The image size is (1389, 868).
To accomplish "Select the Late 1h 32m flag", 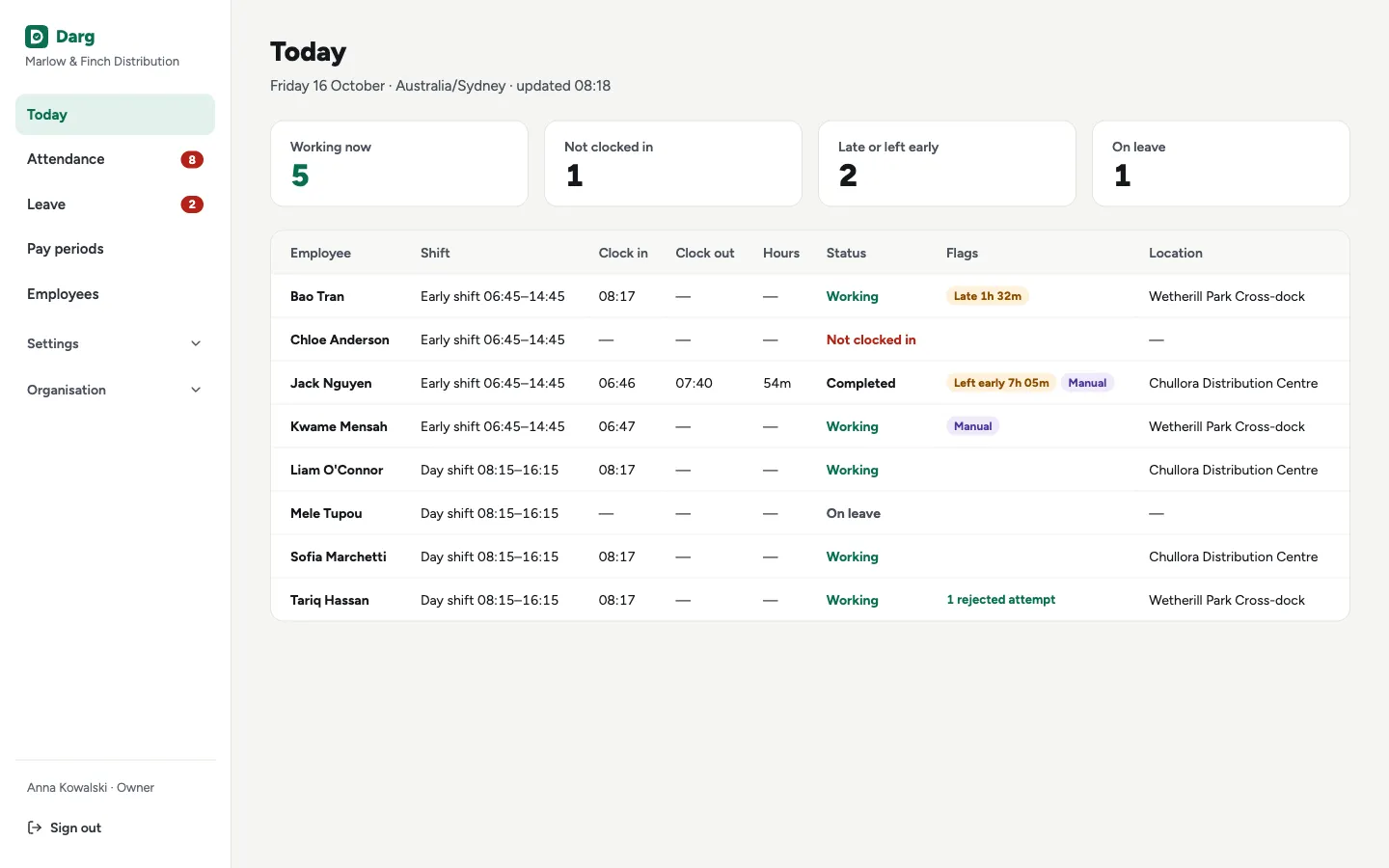I will pos(988,296).
